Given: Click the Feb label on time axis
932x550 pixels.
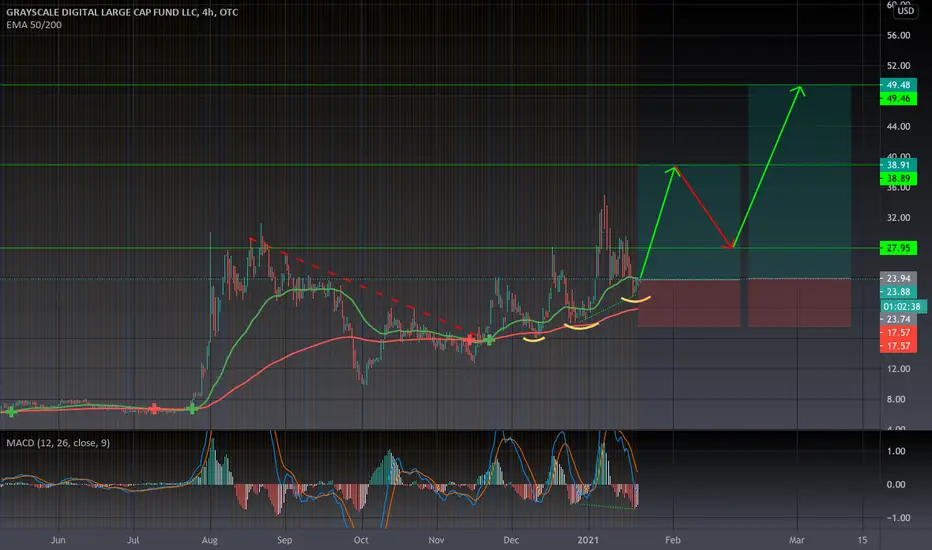Looking at the screenshot, I should tap(672, 540).
